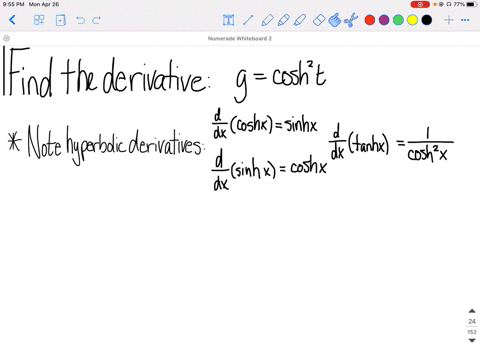Screen dimensions: 480x360
Task: Tap the screen recording indicator
Action: click(x=420, y=4)
